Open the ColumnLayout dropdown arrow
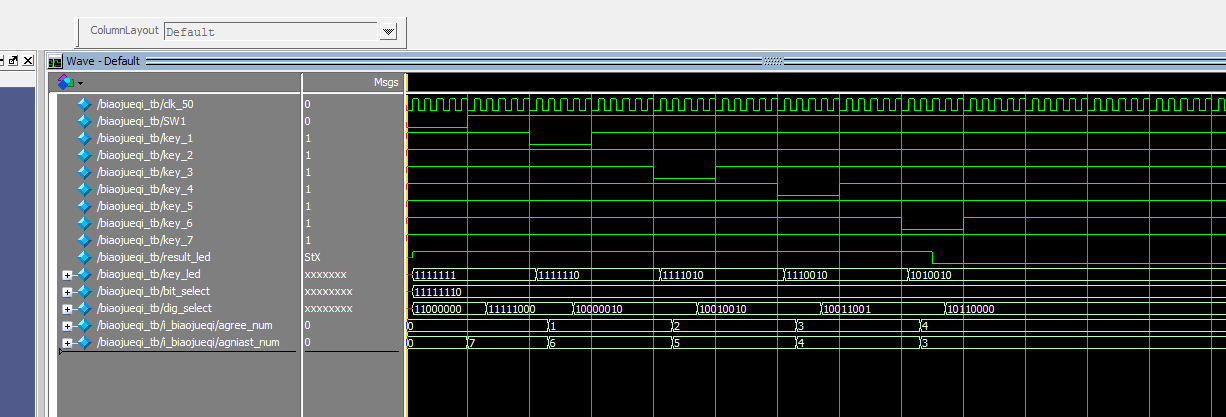Image resolution: width=1226 pixels, height=417 pixels. (389, 32)
